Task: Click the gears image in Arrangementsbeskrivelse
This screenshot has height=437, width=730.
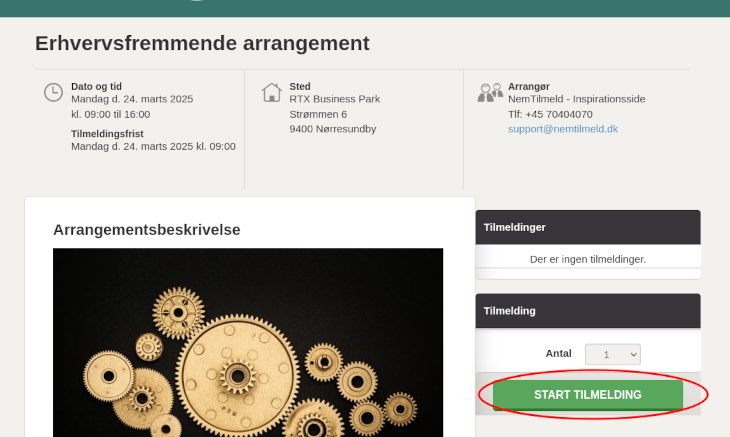Action: click(x=248, y=343)
